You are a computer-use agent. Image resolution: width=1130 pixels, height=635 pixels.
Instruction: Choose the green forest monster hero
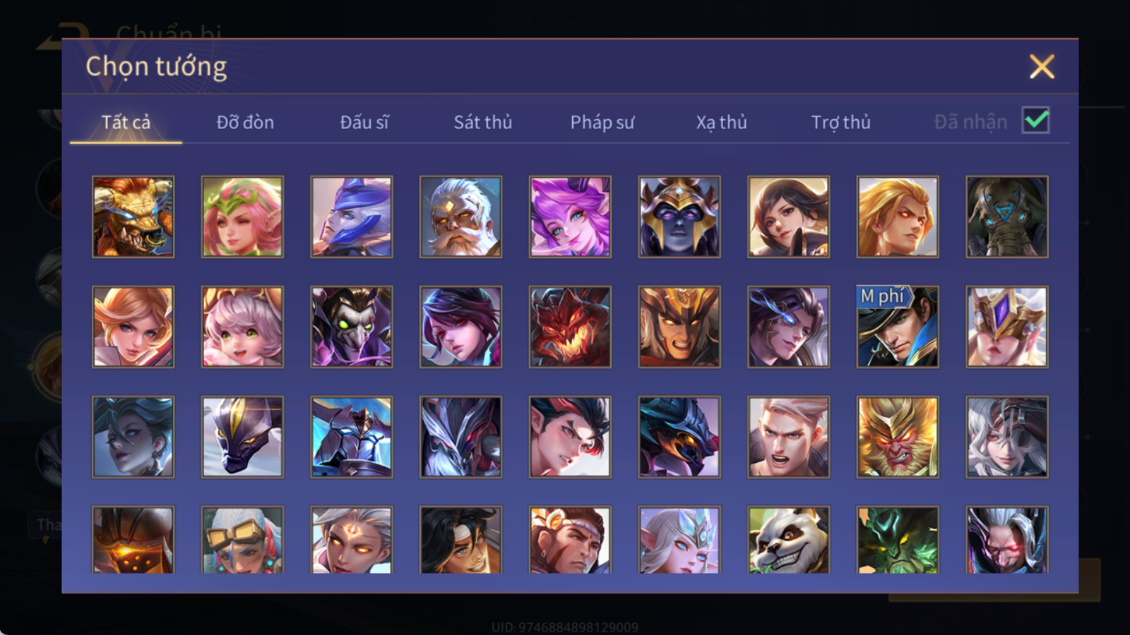pos(897,540)
